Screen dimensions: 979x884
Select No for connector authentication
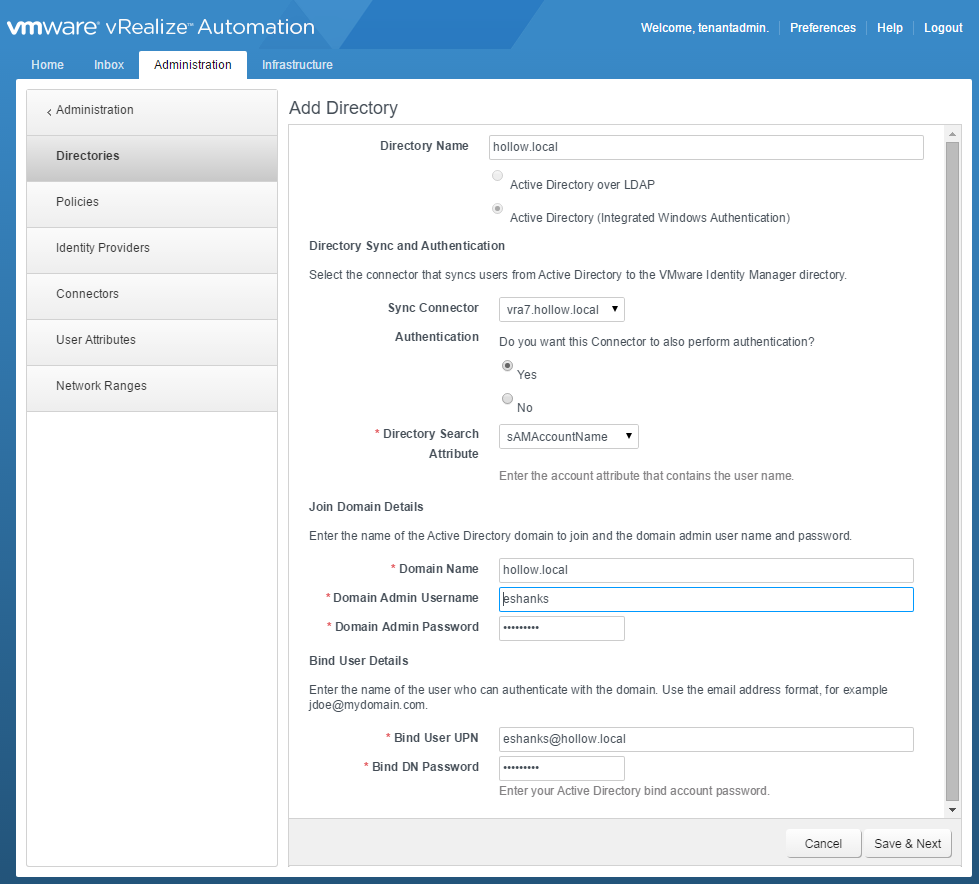[x=508, y=399]
